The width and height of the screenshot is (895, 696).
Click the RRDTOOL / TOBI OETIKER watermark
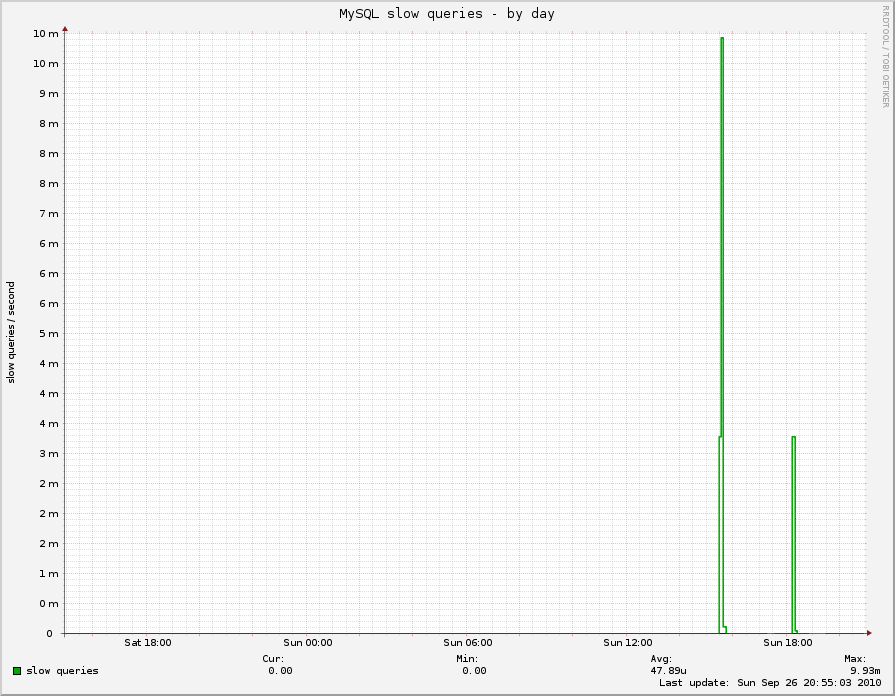(x=885, y=55)
